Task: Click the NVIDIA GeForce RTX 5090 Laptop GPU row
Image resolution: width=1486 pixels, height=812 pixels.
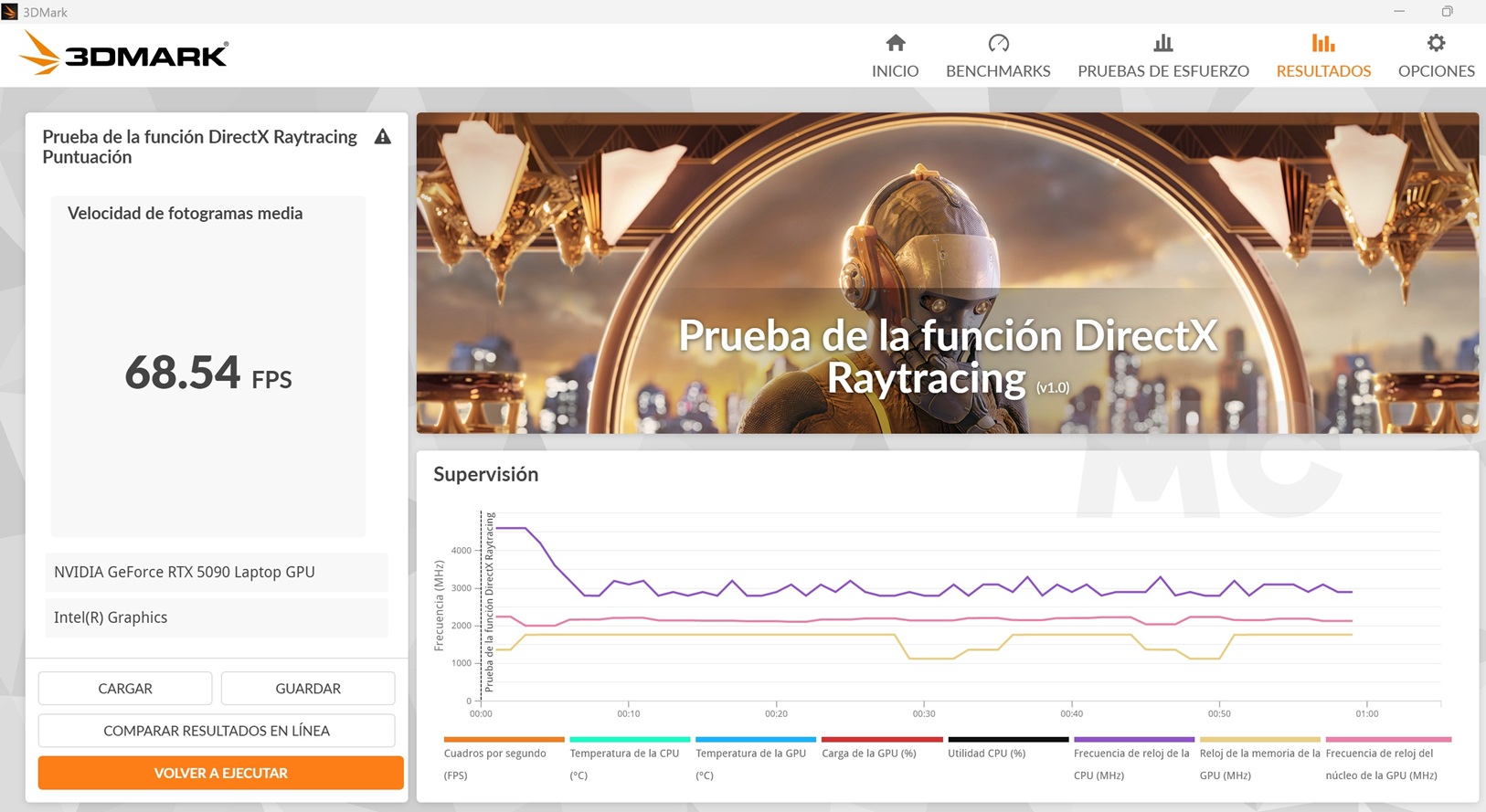Action: pos(217,572)
